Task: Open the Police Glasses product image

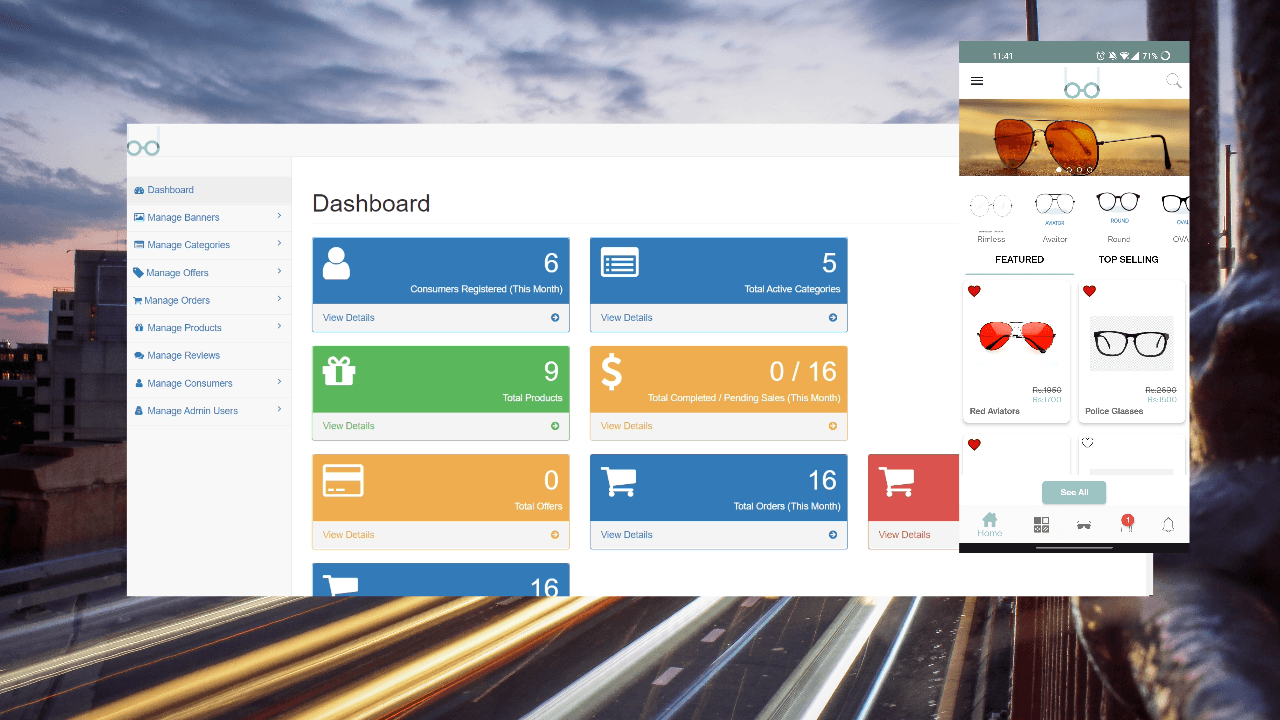Action: 1131,343
